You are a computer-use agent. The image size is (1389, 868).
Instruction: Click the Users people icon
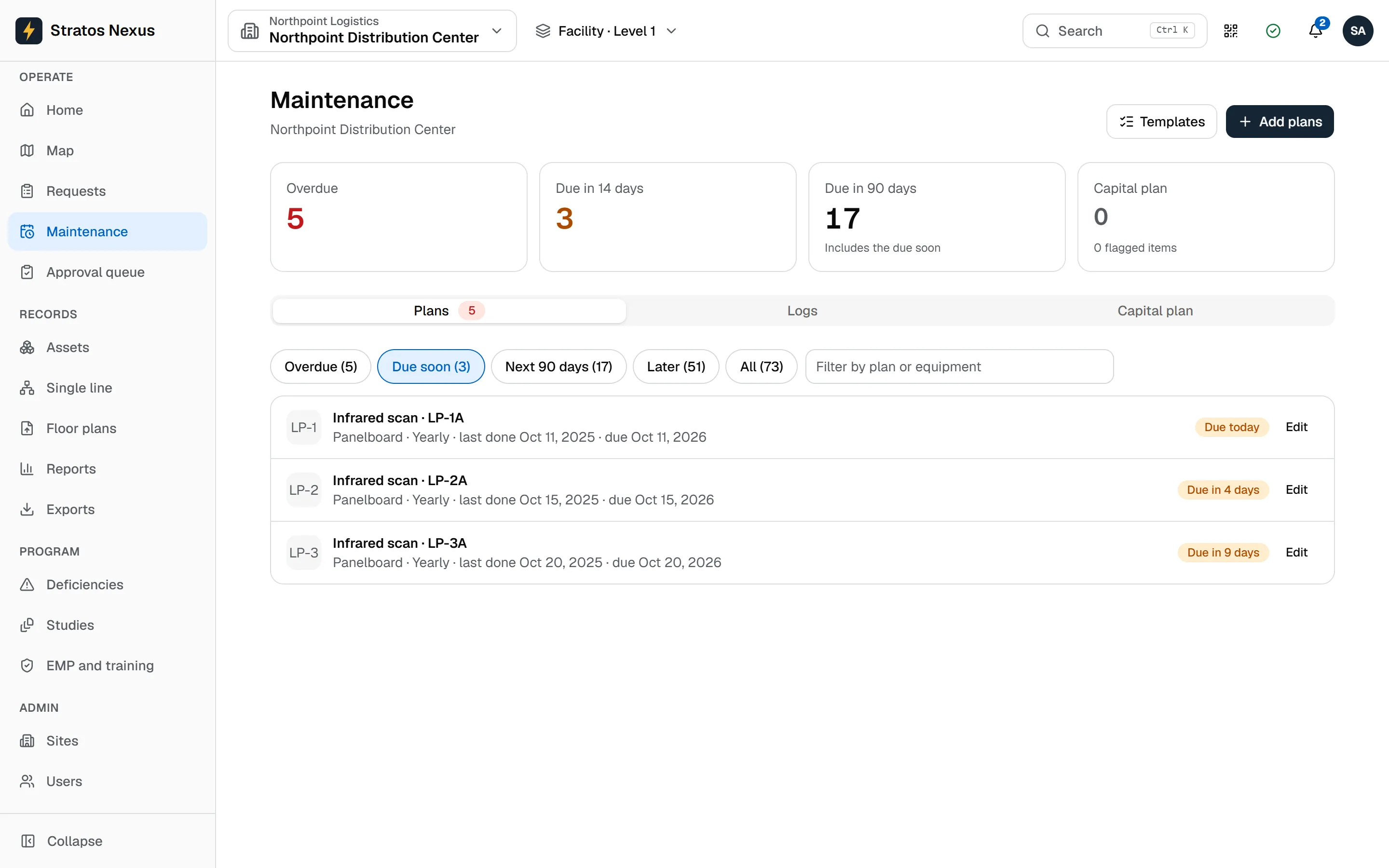27,781
